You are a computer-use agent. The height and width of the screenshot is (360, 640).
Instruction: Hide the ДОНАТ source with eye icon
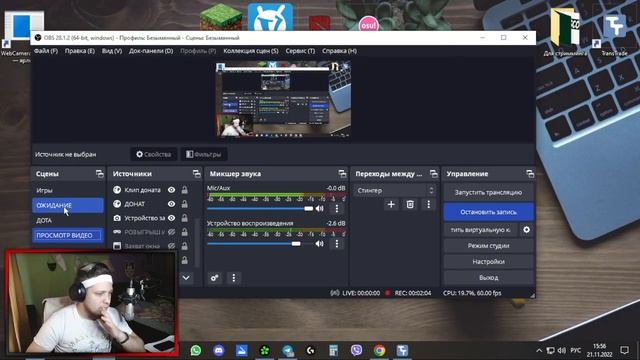click(171, 204)
